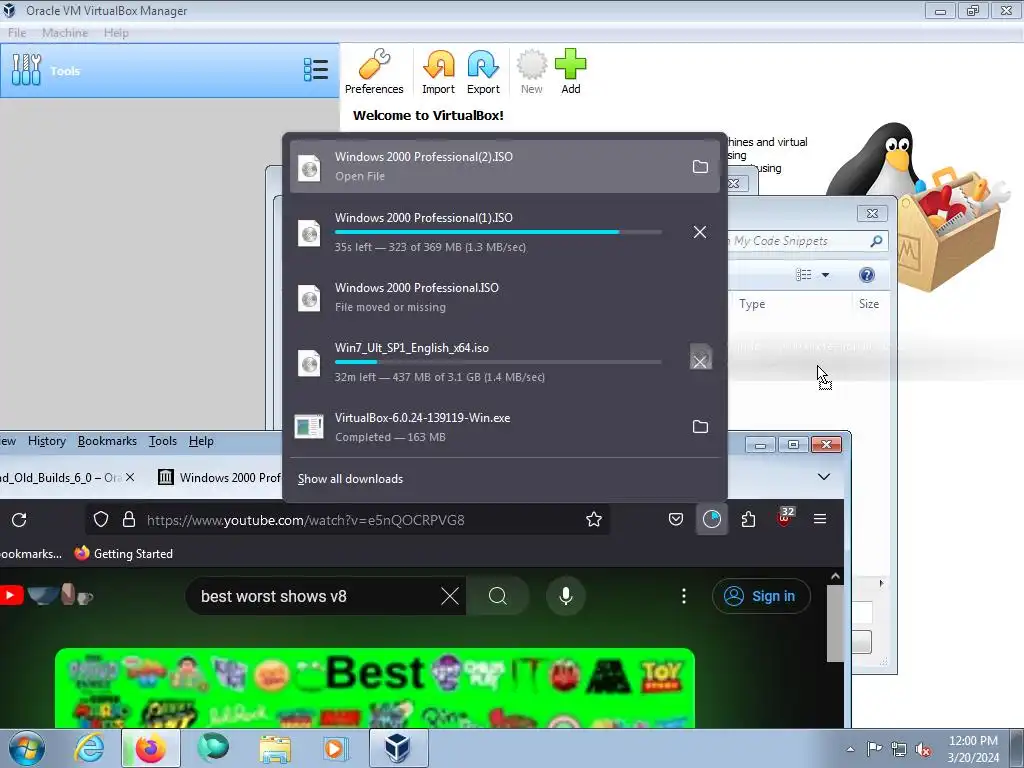
Task: Click Windows 2000 Professional(1).ISO progress bar
Action: [498, 232]
